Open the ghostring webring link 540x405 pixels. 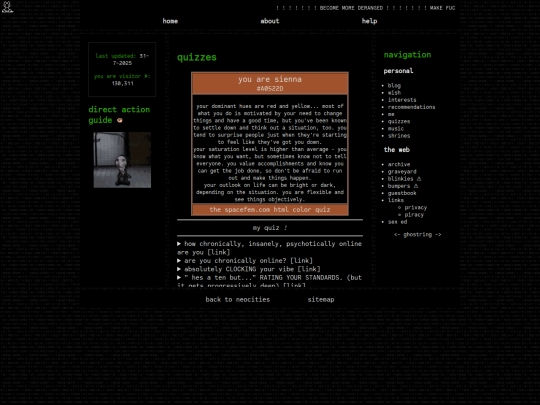[x=417, y=235]
